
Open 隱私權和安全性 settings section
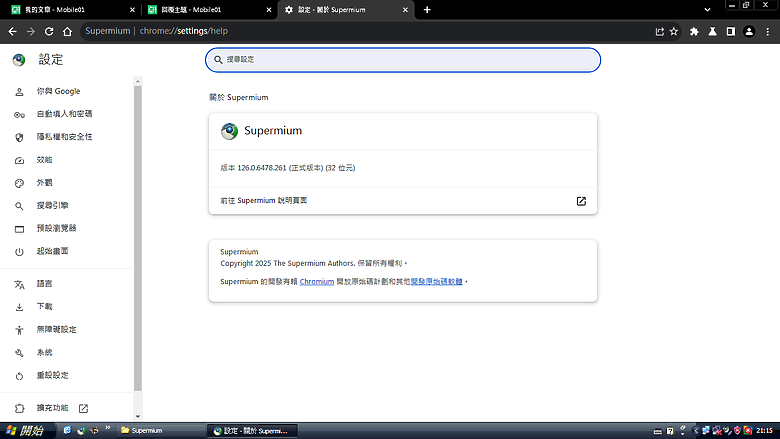point(67,137)
